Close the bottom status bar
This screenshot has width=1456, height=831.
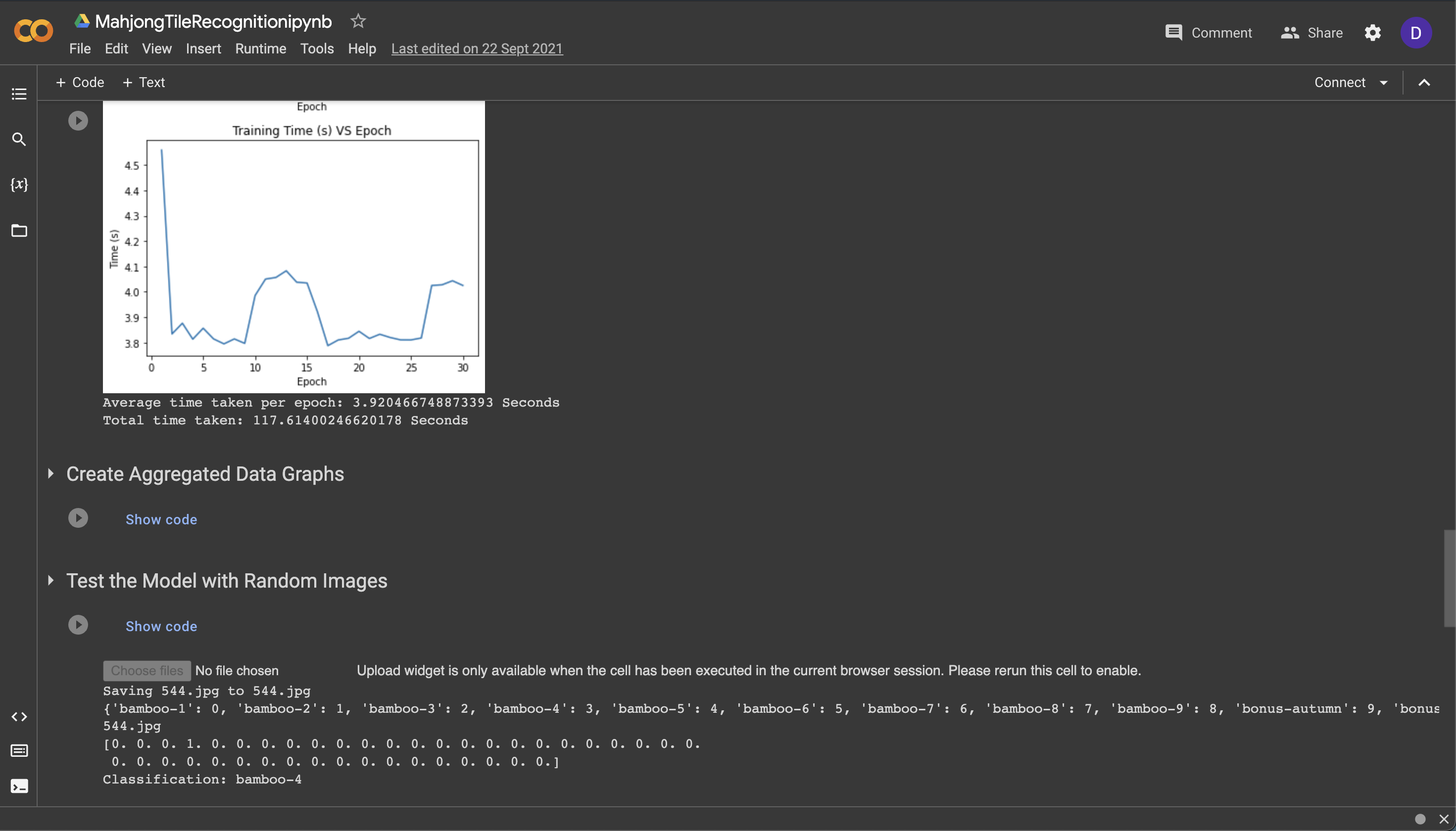coord(1444,819)
